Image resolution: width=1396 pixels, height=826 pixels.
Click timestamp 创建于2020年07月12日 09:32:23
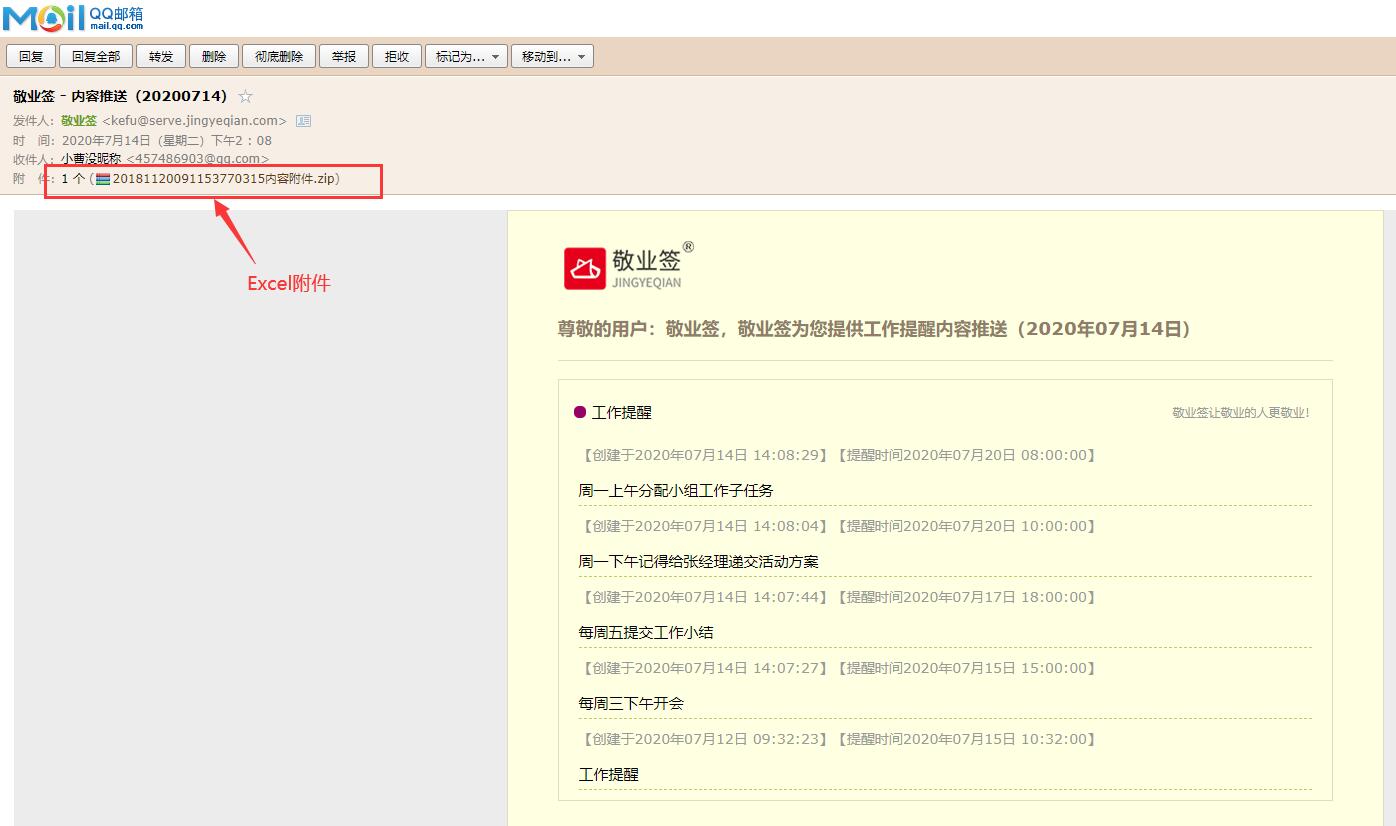click(x=704, y=739)
